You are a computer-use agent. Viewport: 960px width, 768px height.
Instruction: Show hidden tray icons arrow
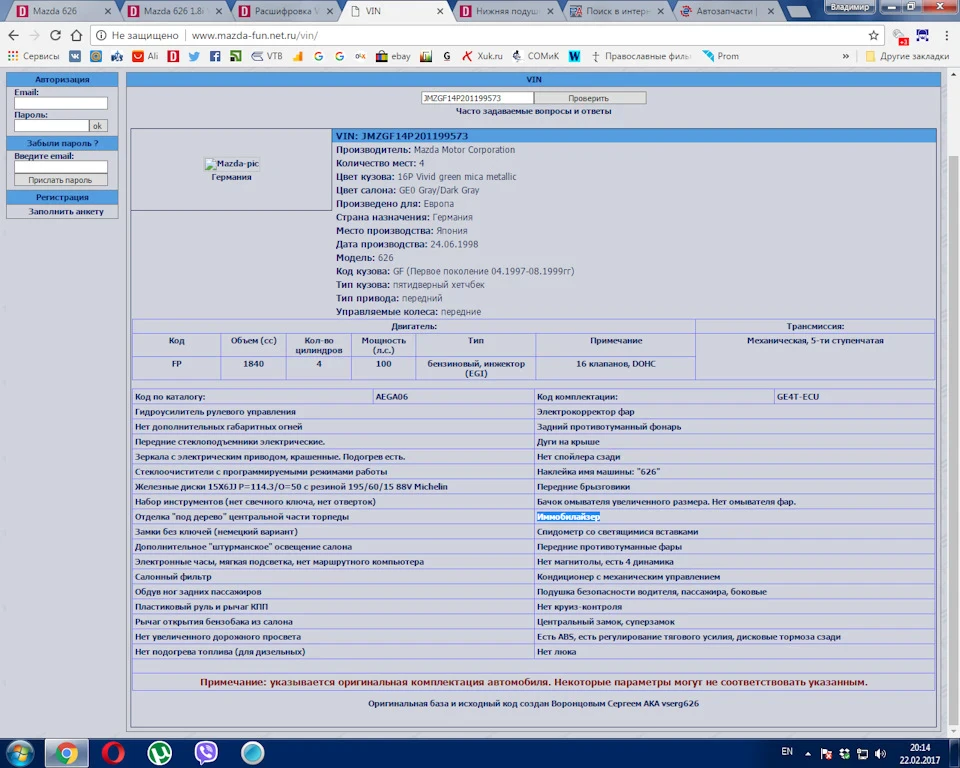(x=808, y=753)
